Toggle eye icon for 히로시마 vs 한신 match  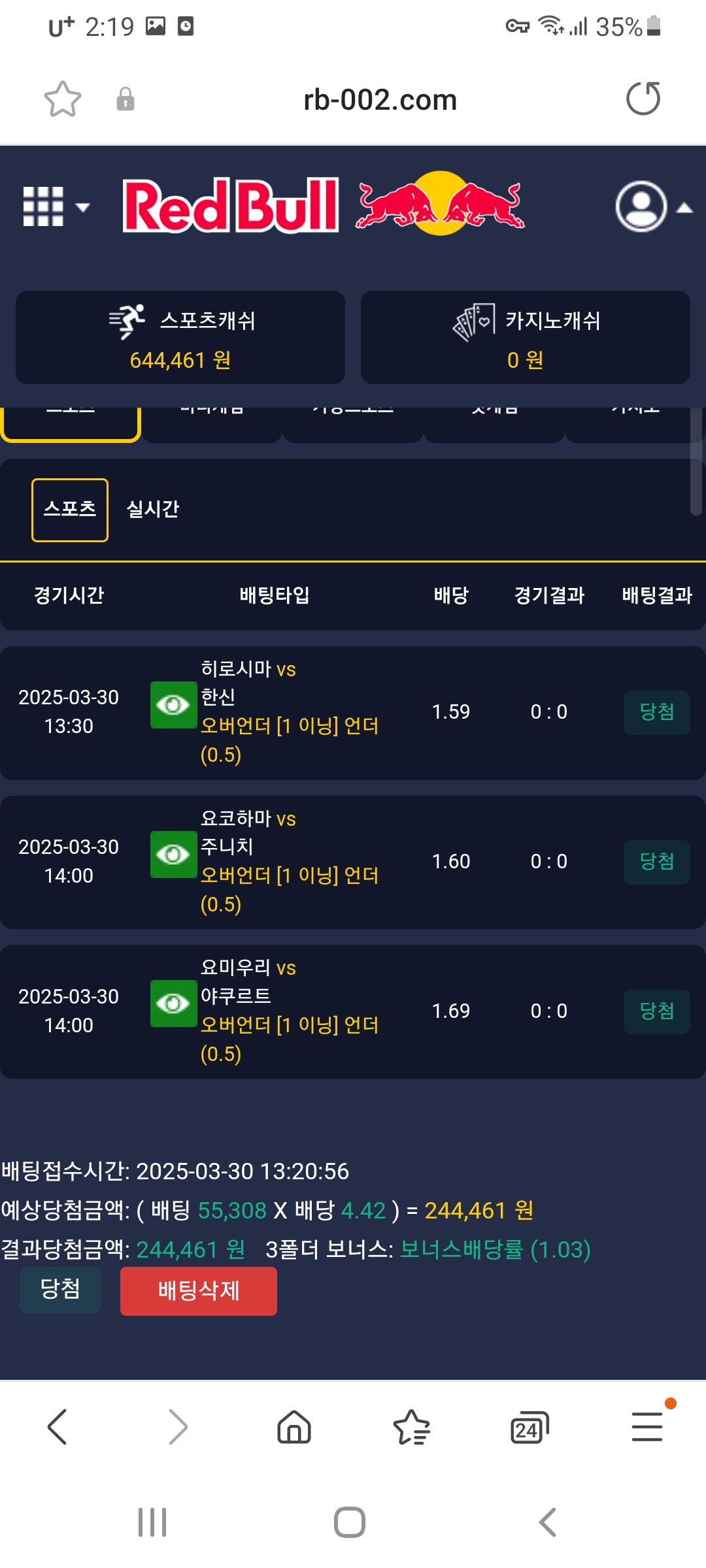pos(173,705)
